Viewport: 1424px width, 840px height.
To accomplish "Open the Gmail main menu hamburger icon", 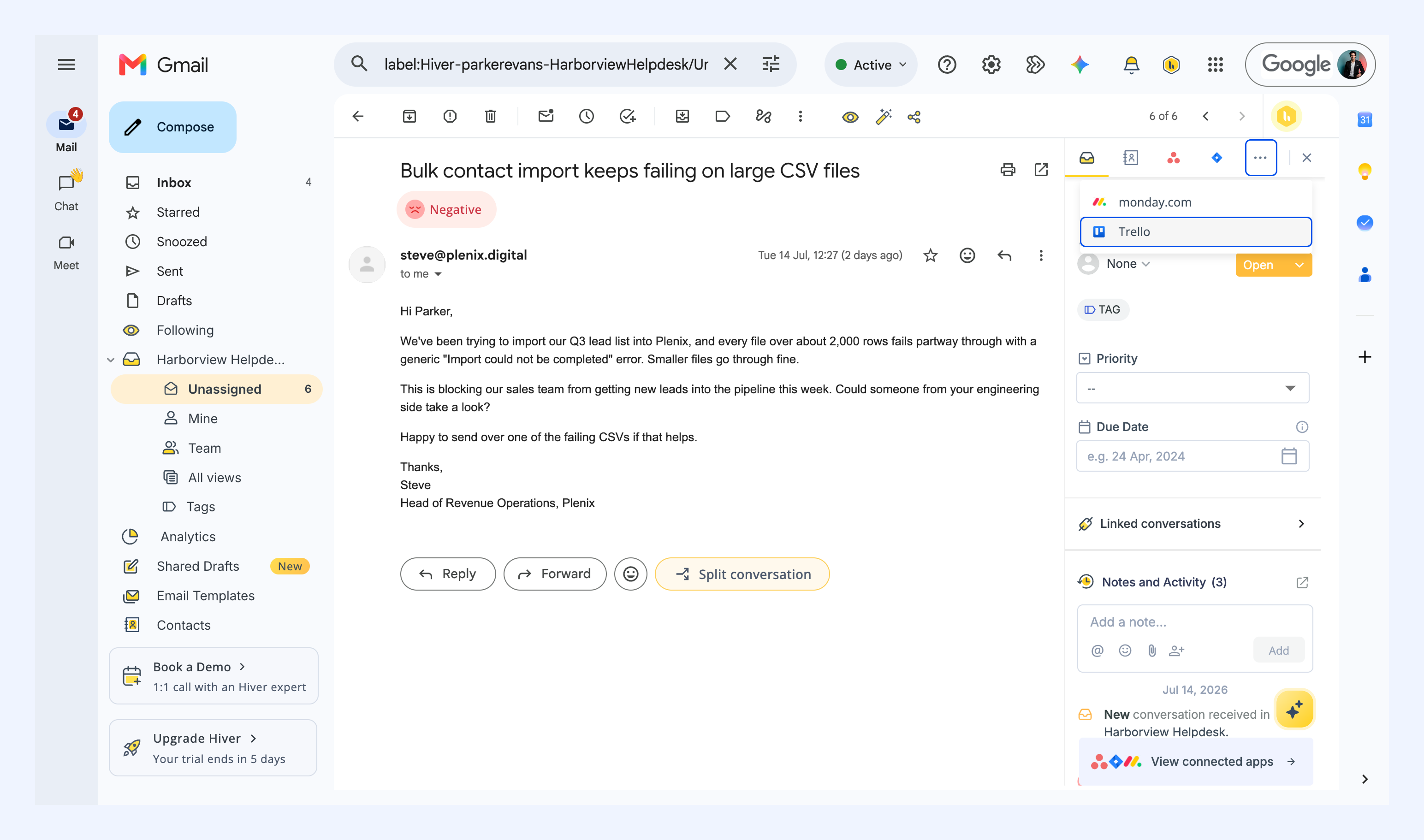I will [66, 65].
